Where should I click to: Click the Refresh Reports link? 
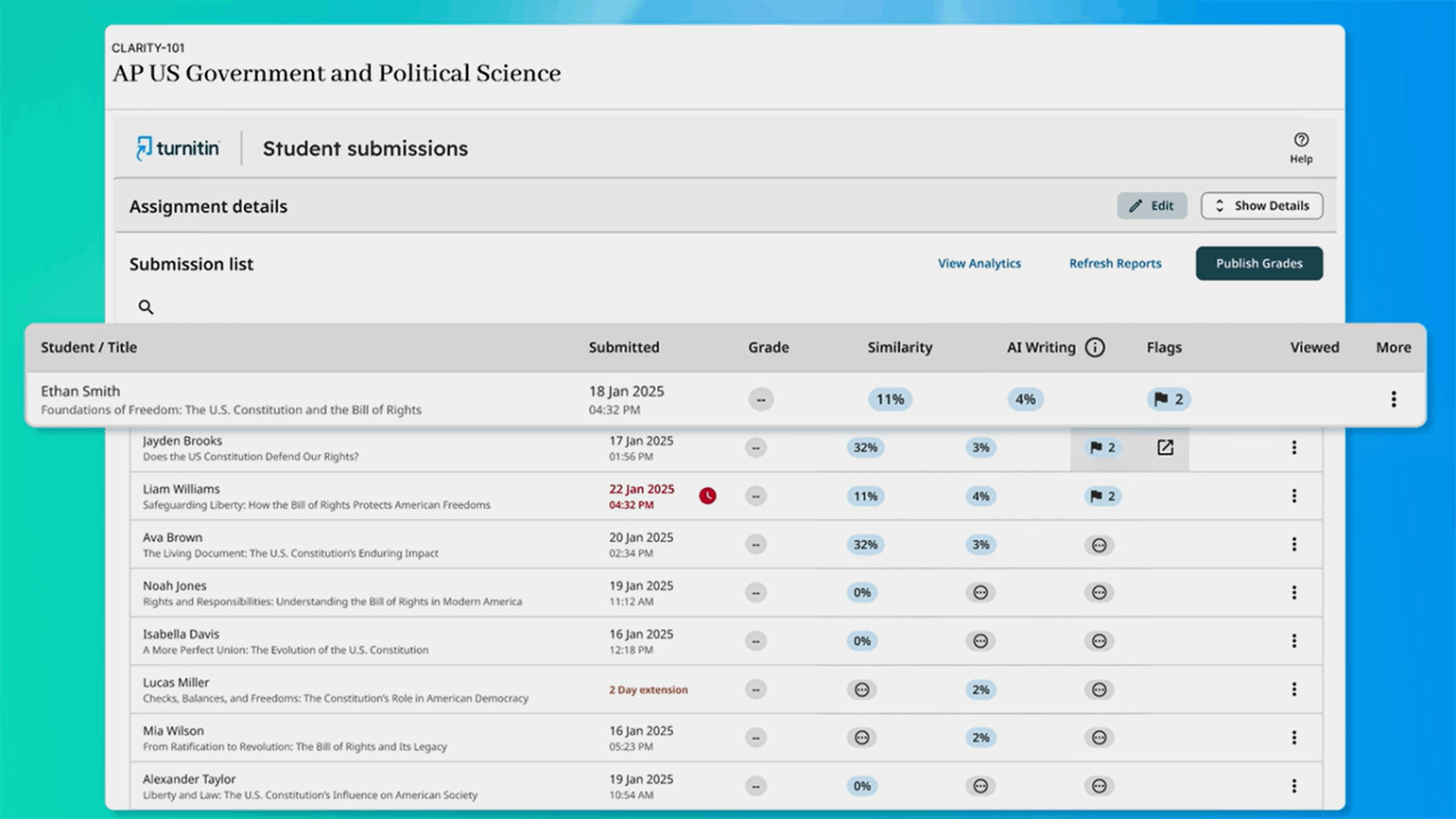click(1115, 264)
